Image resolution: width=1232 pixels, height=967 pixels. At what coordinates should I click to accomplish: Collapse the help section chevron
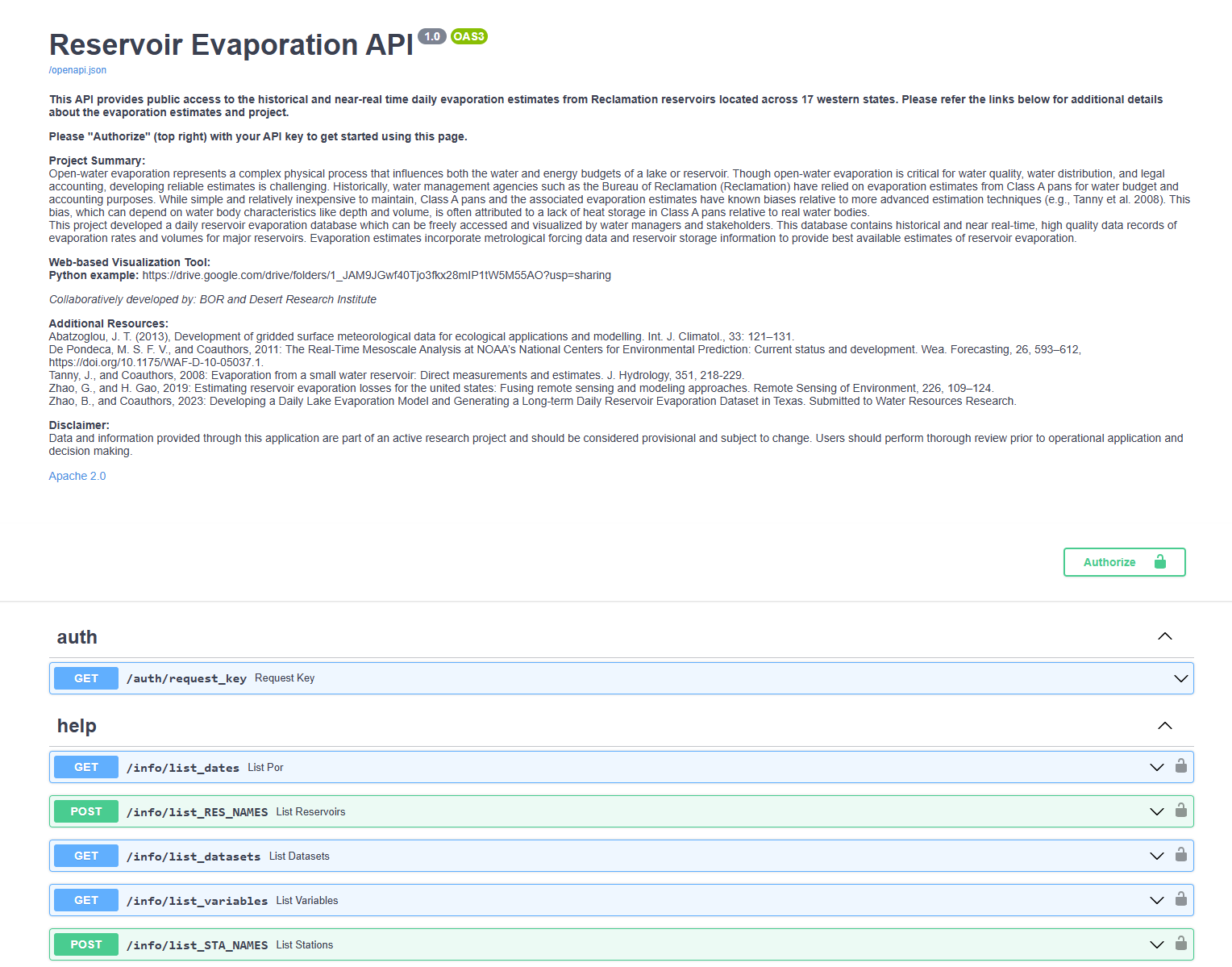click(x=1164, y=726)
